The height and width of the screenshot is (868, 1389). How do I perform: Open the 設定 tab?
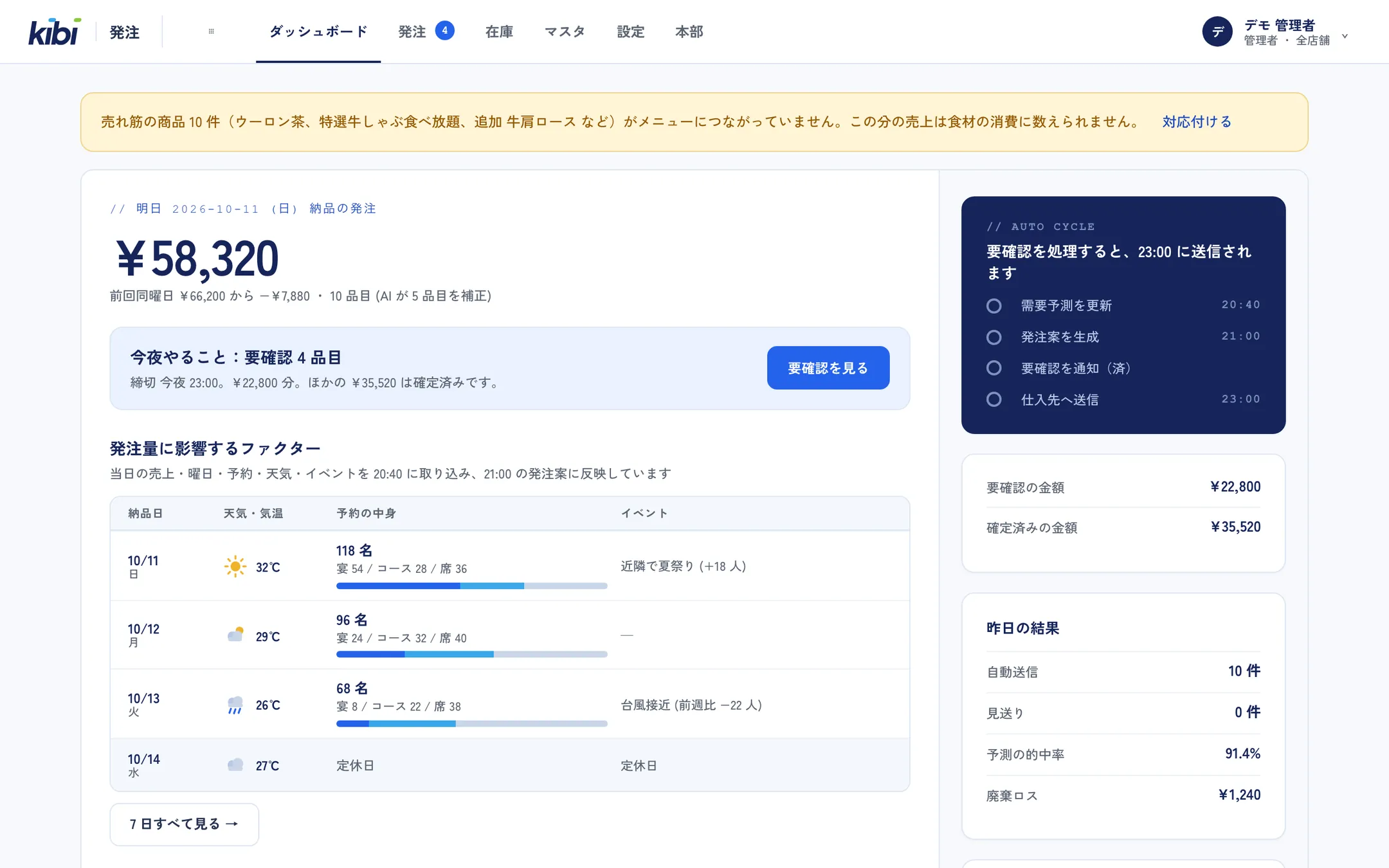point(630,32)
